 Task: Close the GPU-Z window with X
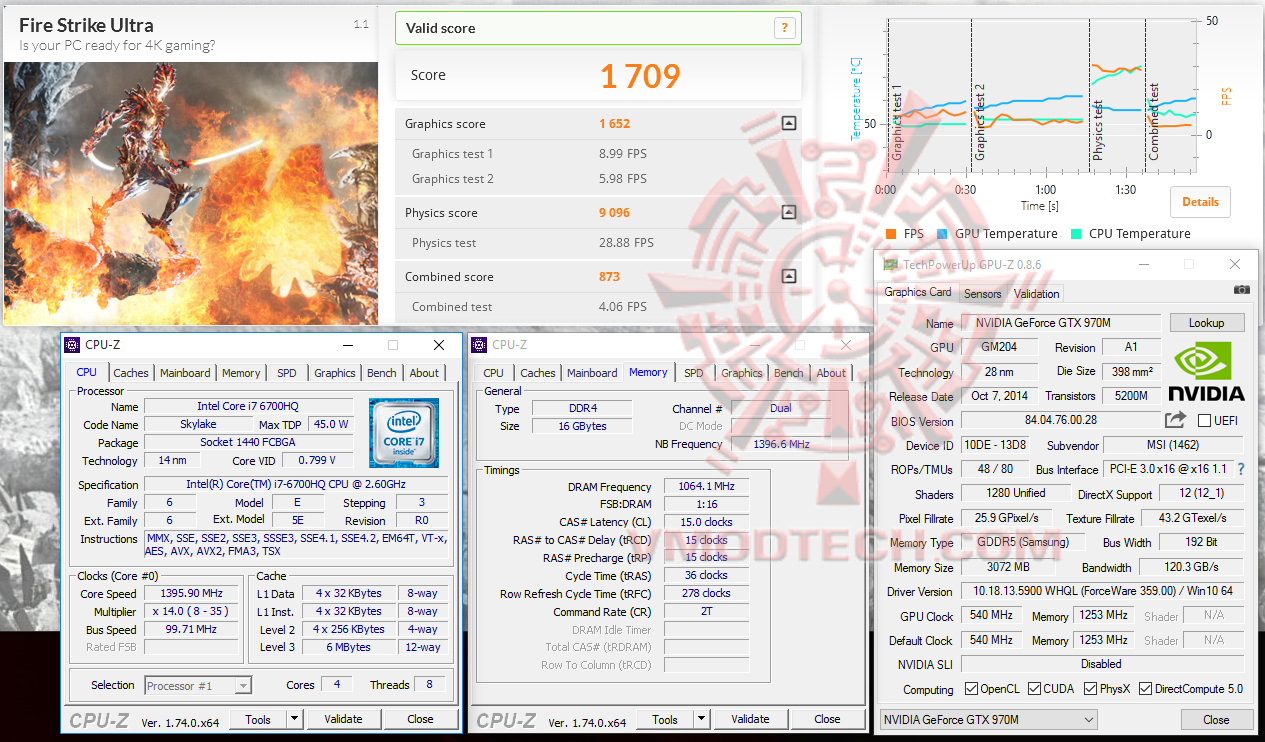pos(1237,265)
